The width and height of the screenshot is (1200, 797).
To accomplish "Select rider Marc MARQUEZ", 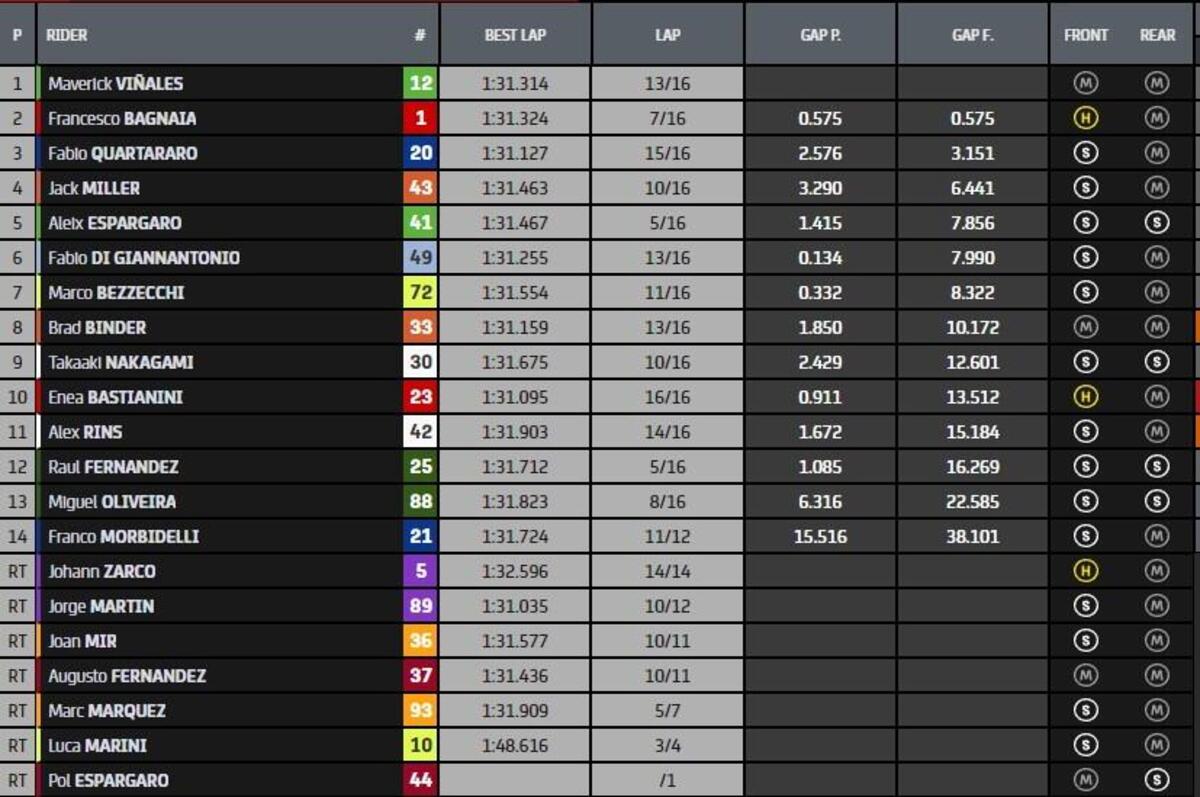I will (107, 710).
